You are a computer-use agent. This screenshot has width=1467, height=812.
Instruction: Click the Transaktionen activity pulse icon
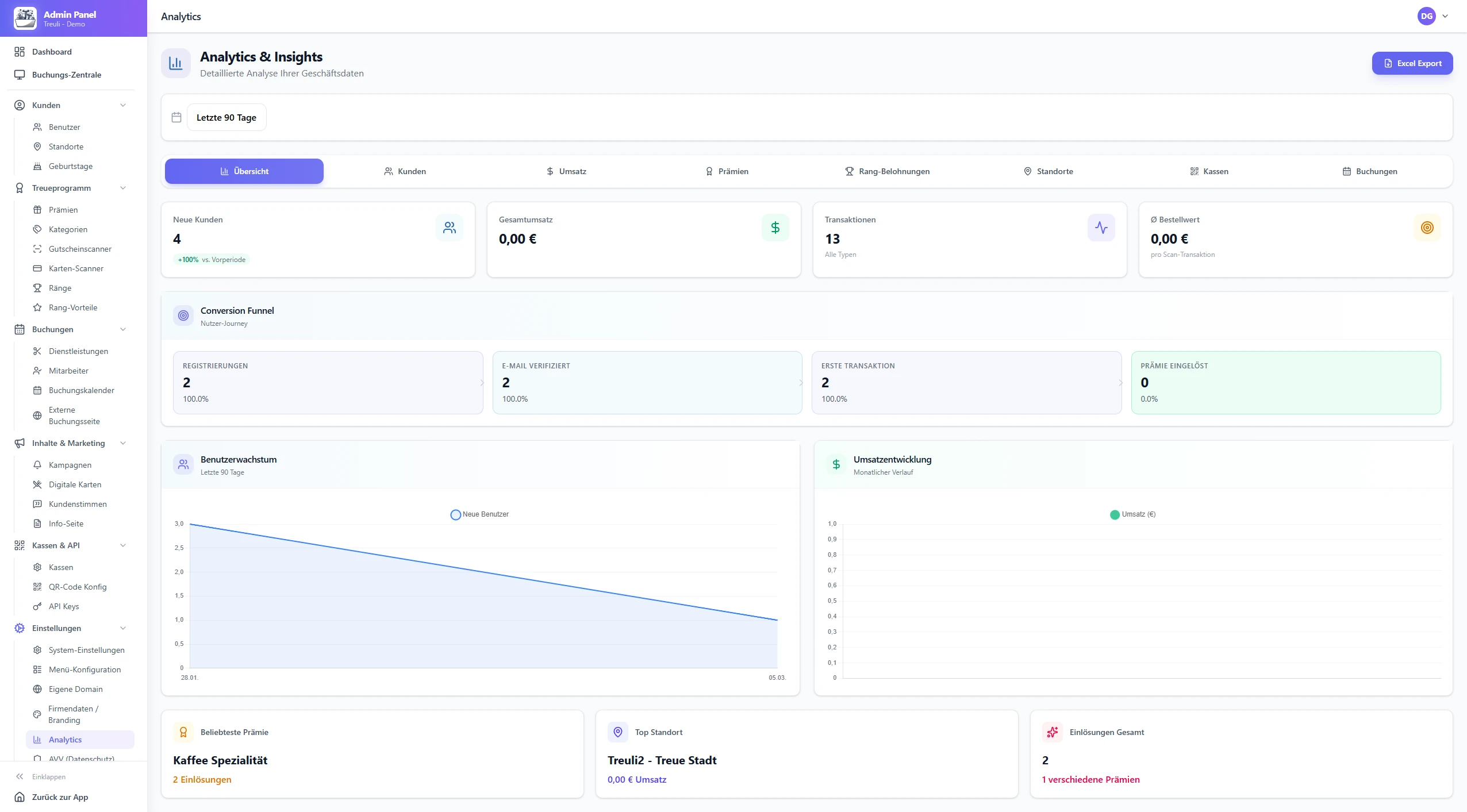[1101, 228]
